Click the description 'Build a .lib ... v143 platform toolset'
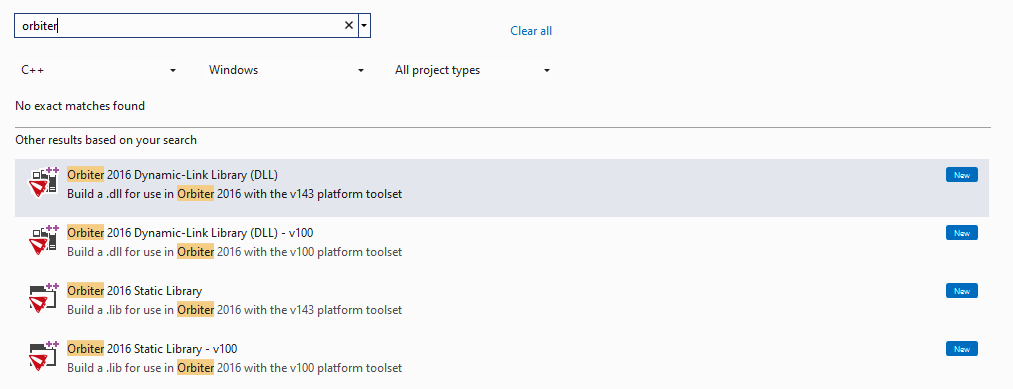Viewport: 1013px width, 389px height. (235, 310)
